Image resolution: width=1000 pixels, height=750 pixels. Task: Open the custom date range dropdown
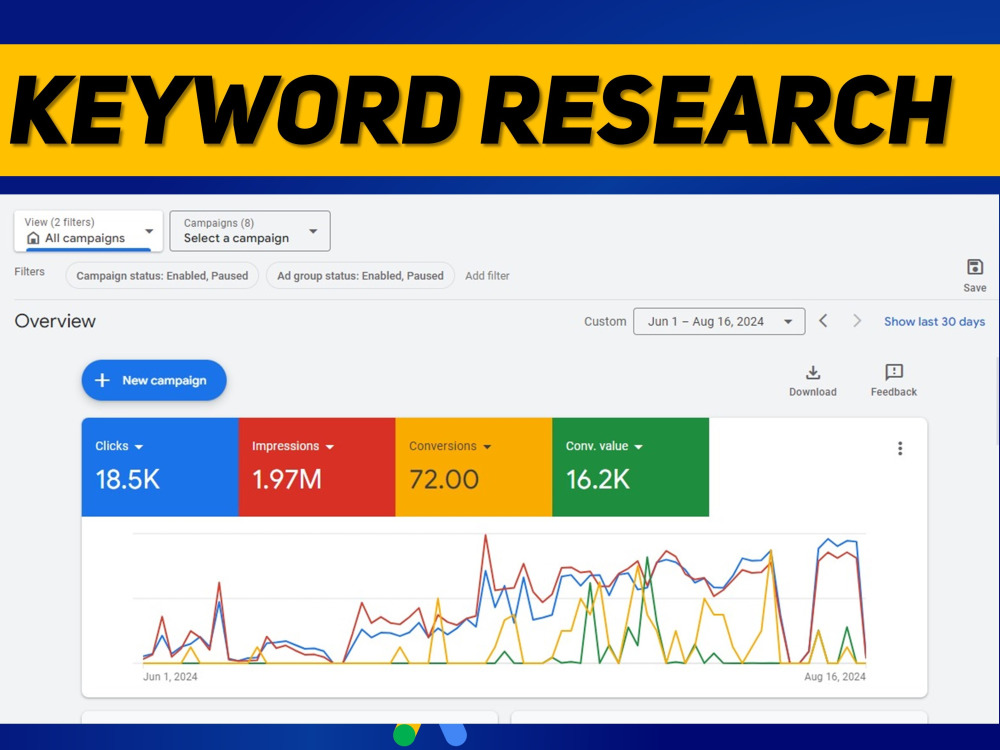(x=719, y=321)
